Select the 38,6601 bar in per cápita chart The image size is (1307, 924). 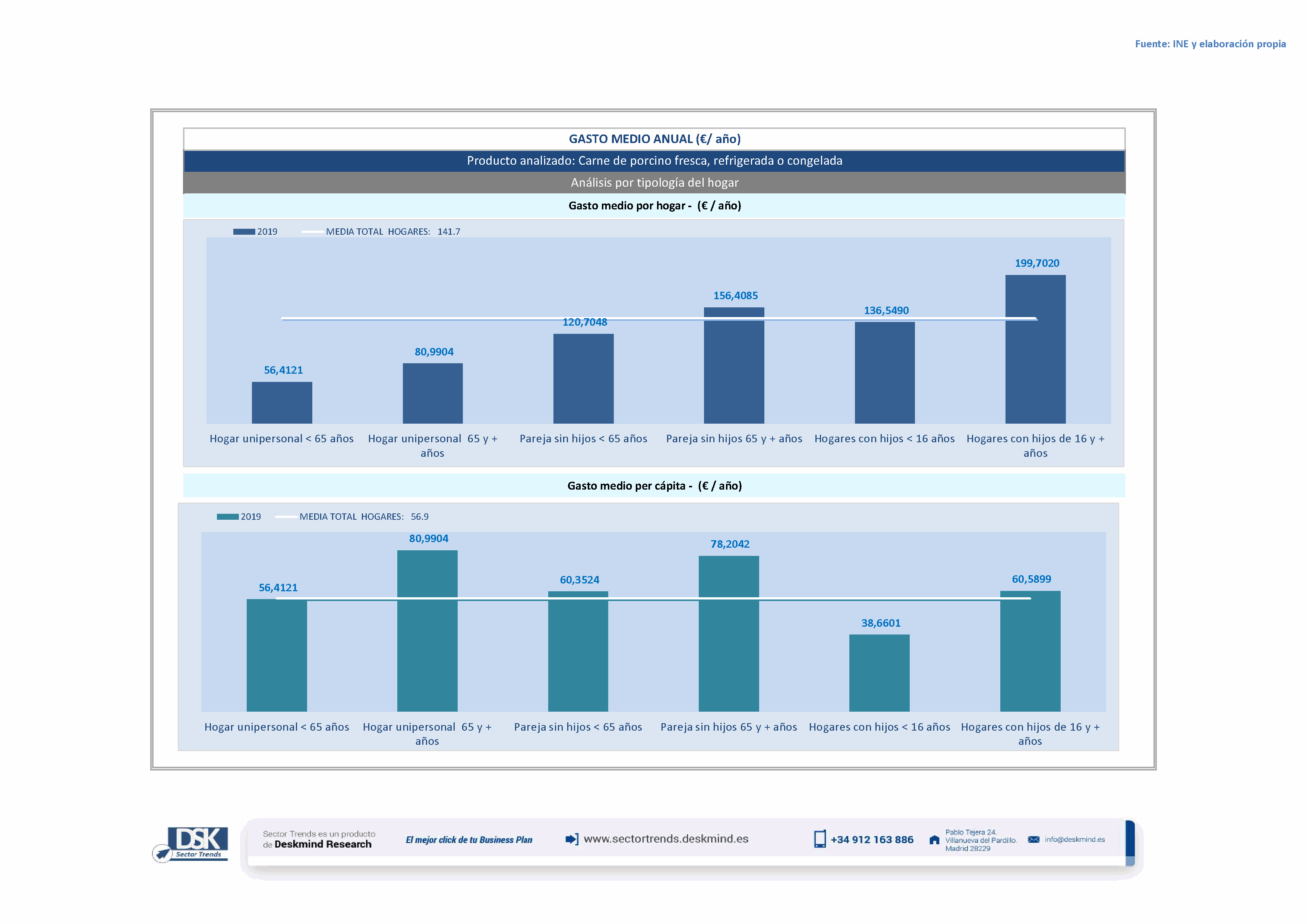[x=879, y=673]
